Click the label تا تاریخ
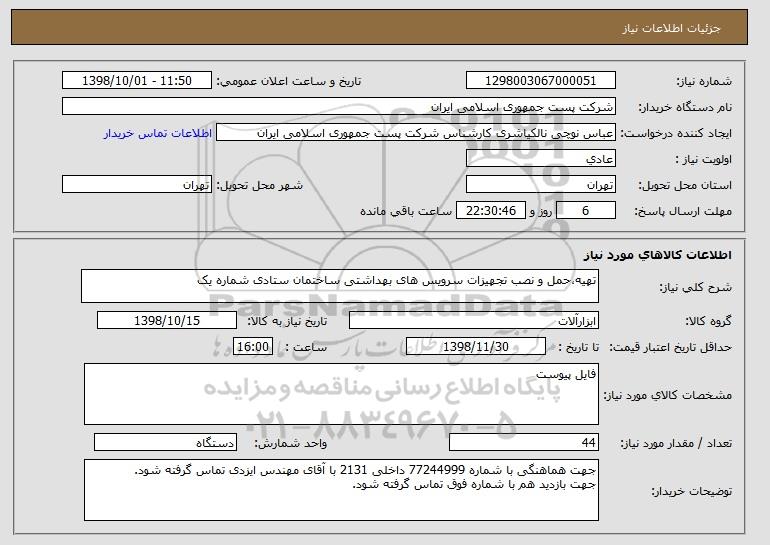770x545 pixels. tap(578, 347)
